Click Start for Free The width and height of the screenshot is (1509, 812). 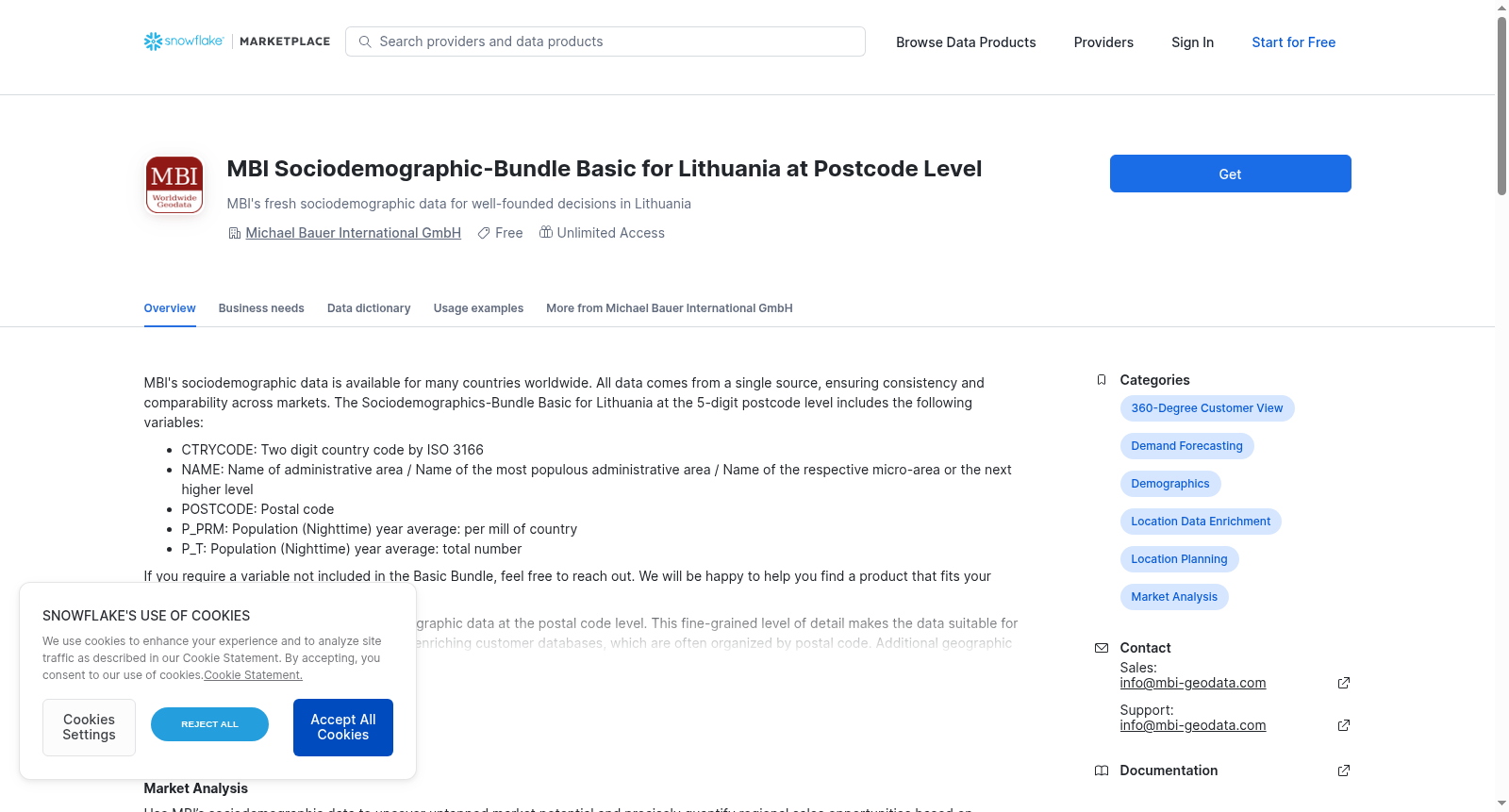pos(1294,42)
